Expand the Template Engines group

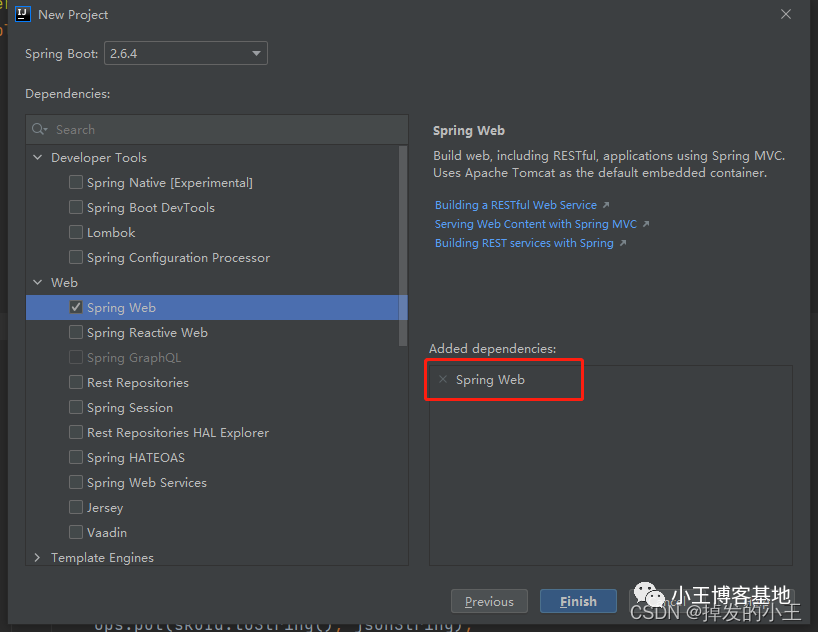coord(38,557)
